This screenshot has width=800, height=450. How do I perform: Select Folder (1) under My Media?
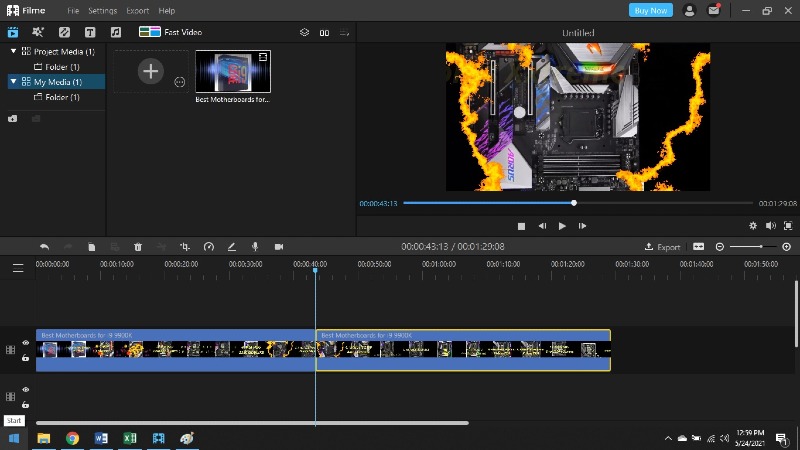(57, 97)
